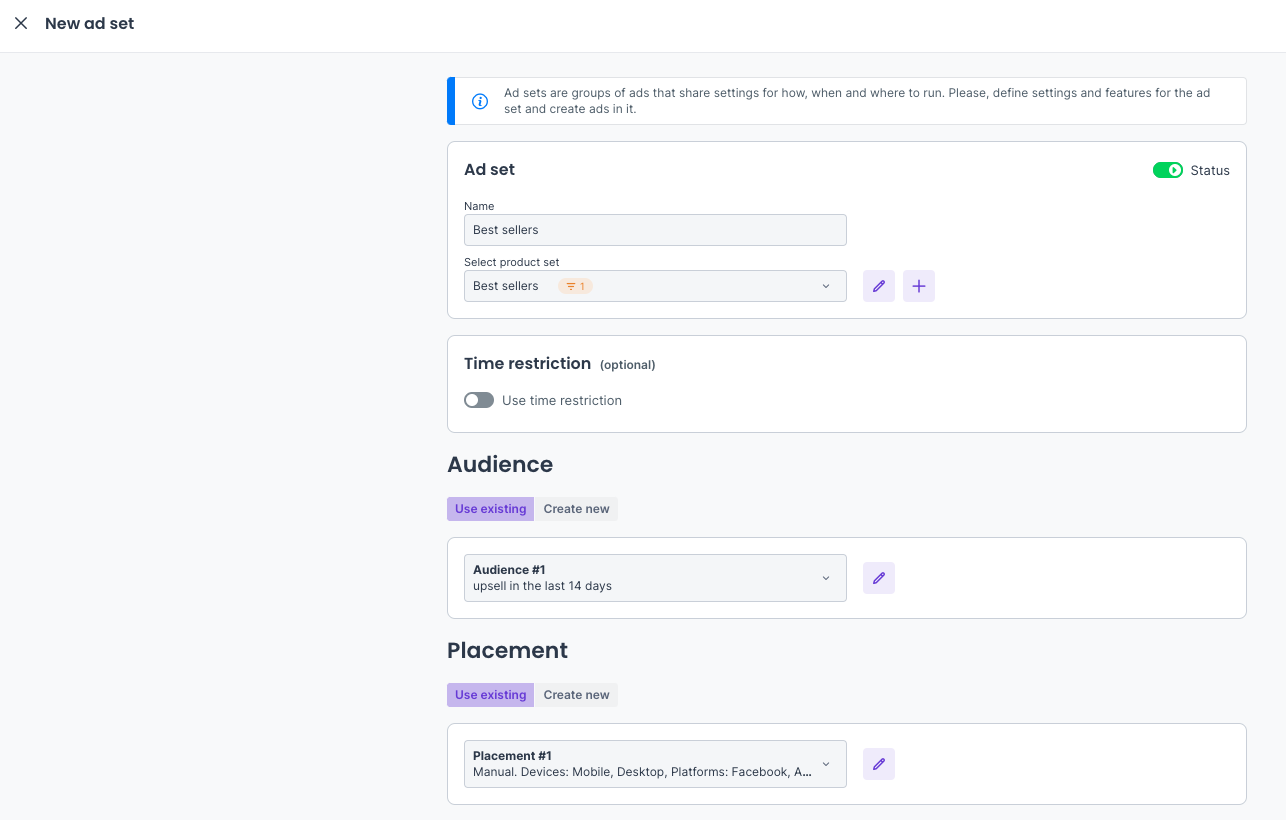Click the orange filter badge on product set
1286x820 pixels.
pyautogui.click(x=575, y=286)
